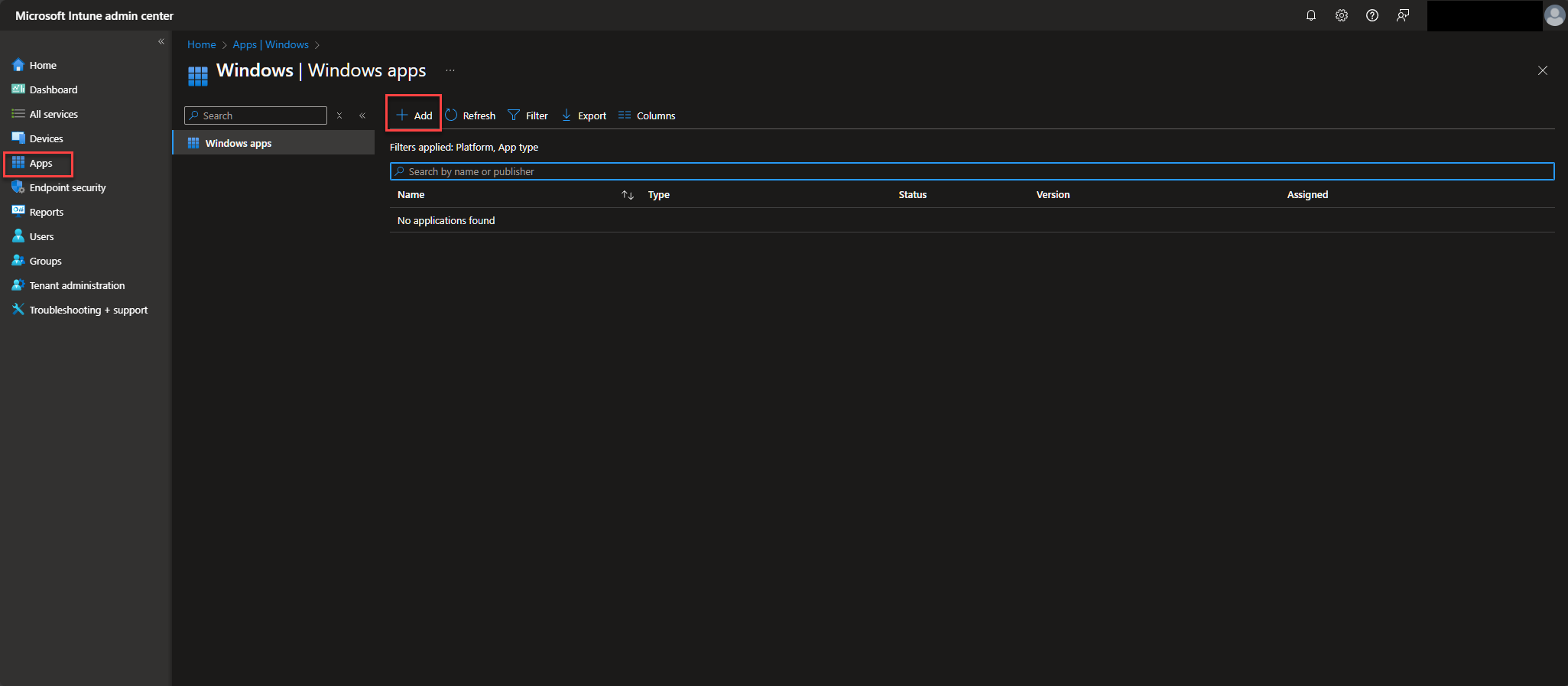The height and width of the screenshot is (686, 1568).
Task: Click the Microsoft Intune admin center title
Action: (x=94, y=15)
